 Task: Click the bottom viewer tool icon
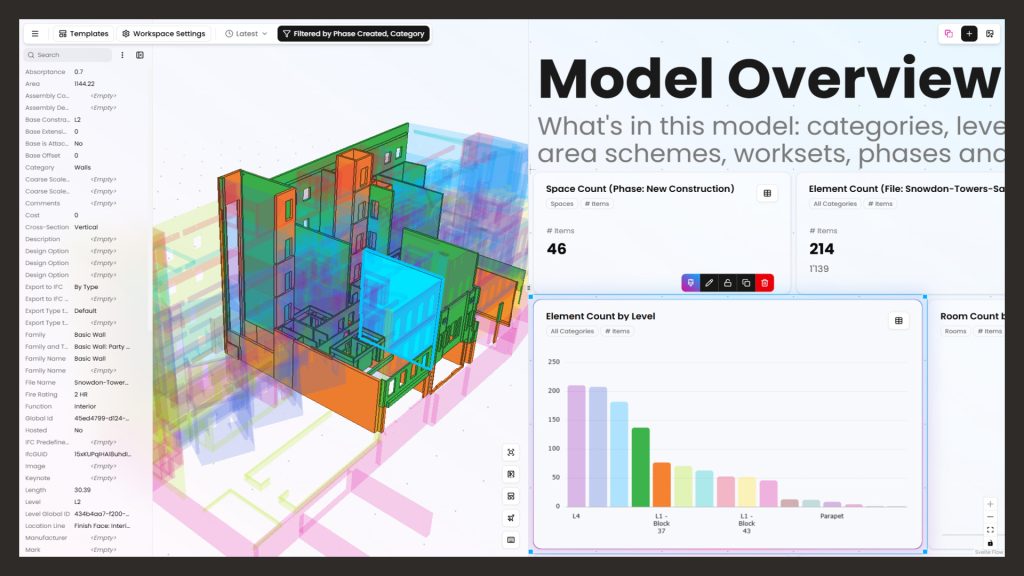point(511,540)
